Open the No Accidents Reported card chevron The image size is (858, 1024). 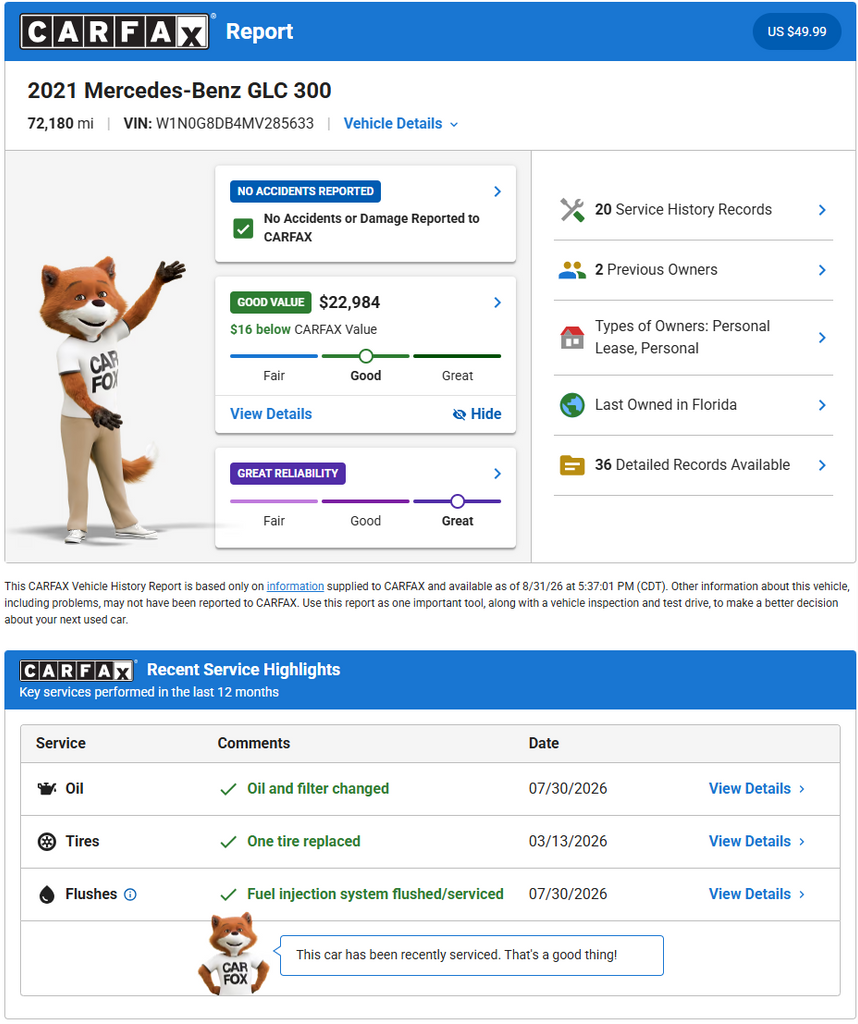pos(498,191)
